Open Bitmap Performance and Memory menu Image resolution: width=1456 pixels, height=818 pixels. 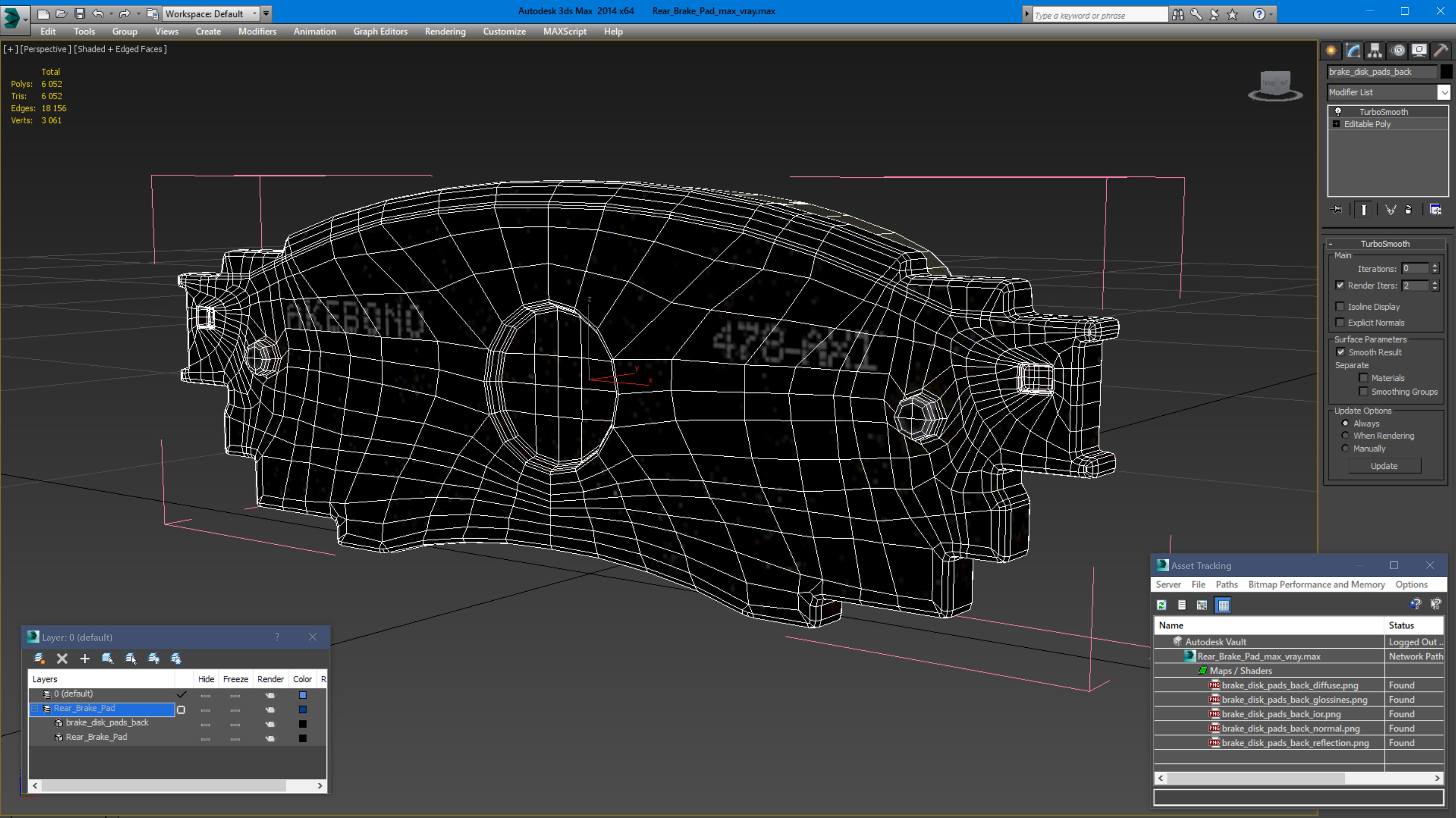[1316, 585]
